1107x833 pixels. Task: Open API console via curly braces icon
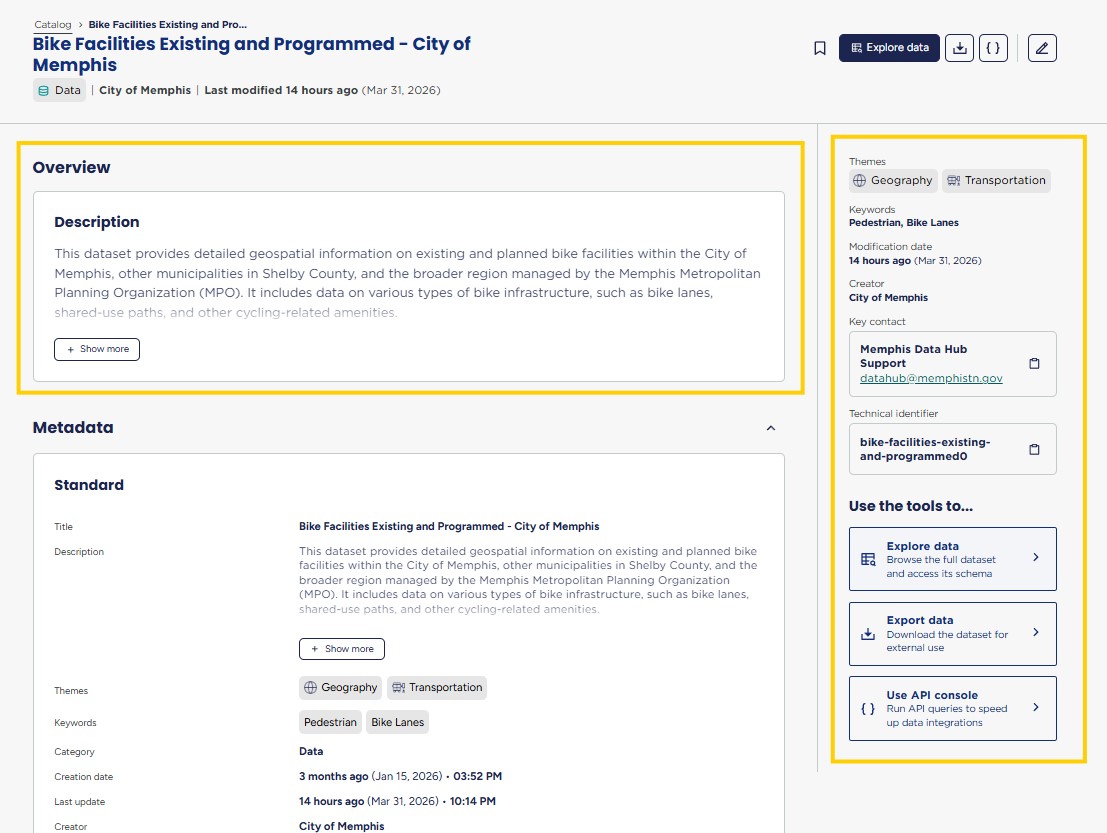[x=993, y=48]
